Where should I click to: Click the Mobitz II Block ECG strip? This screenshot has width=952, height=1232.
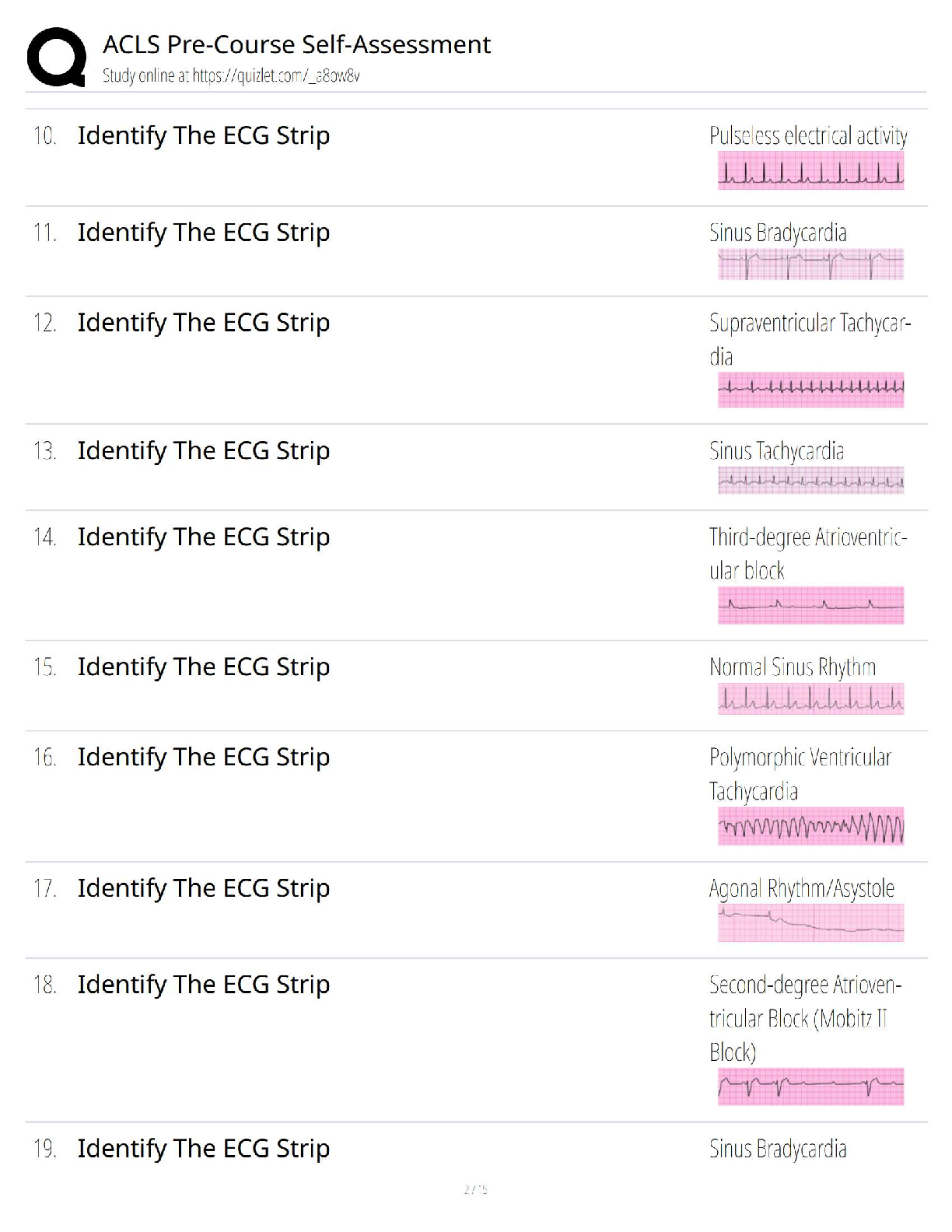click(x=810, y=1087)
